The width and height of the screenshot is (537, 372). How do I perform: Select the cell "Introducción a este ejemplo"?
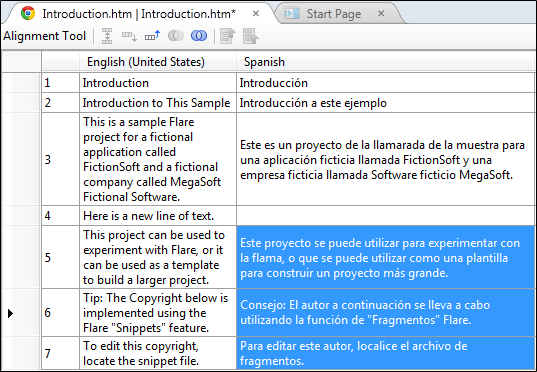(386, 103)
